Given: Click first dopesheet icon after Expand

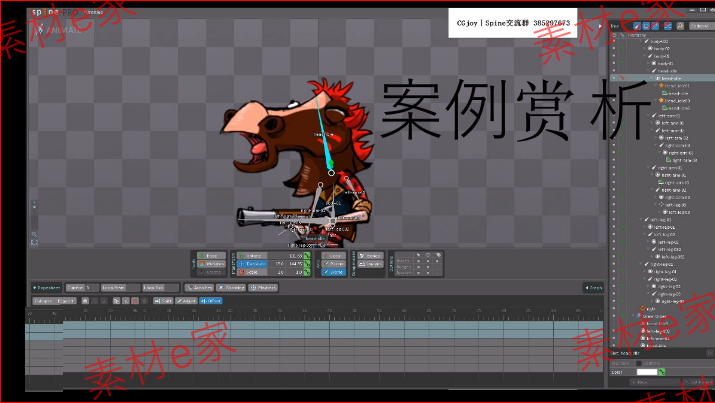Looking at the screenshot, I should click(x=85, y=301).
